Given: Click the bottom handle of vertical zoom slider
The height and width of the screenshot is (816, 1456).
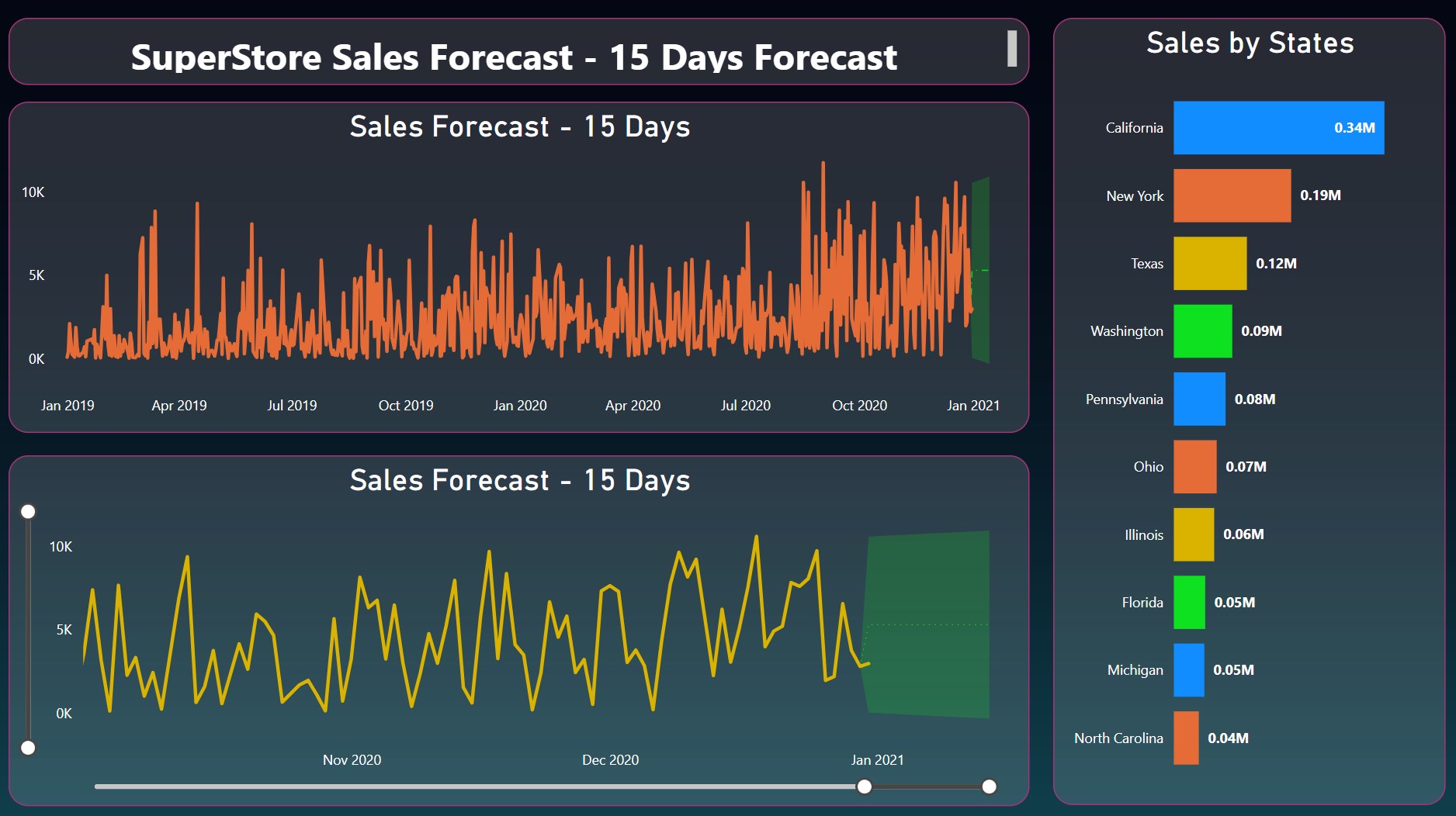Looking at the screenshot, I should (28, 748).
